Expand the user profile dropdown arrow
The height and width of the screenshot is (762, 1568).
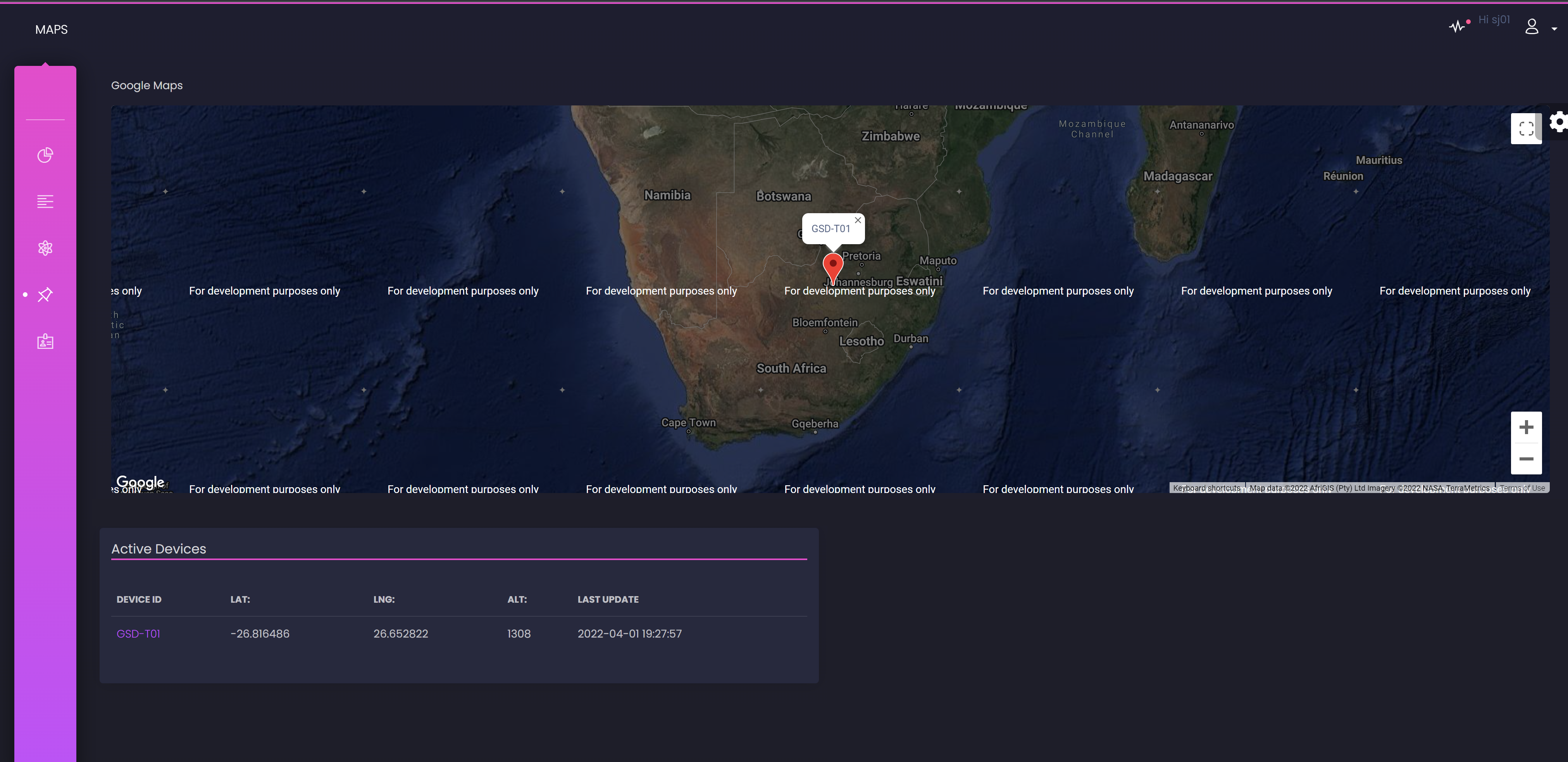tap(1554, 29)
